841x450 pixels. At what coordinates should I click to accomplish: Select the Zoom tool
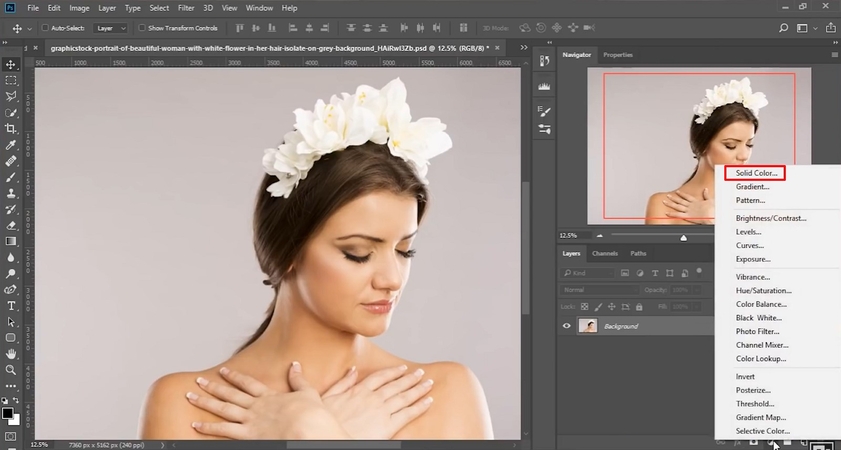tap(11, 370)
